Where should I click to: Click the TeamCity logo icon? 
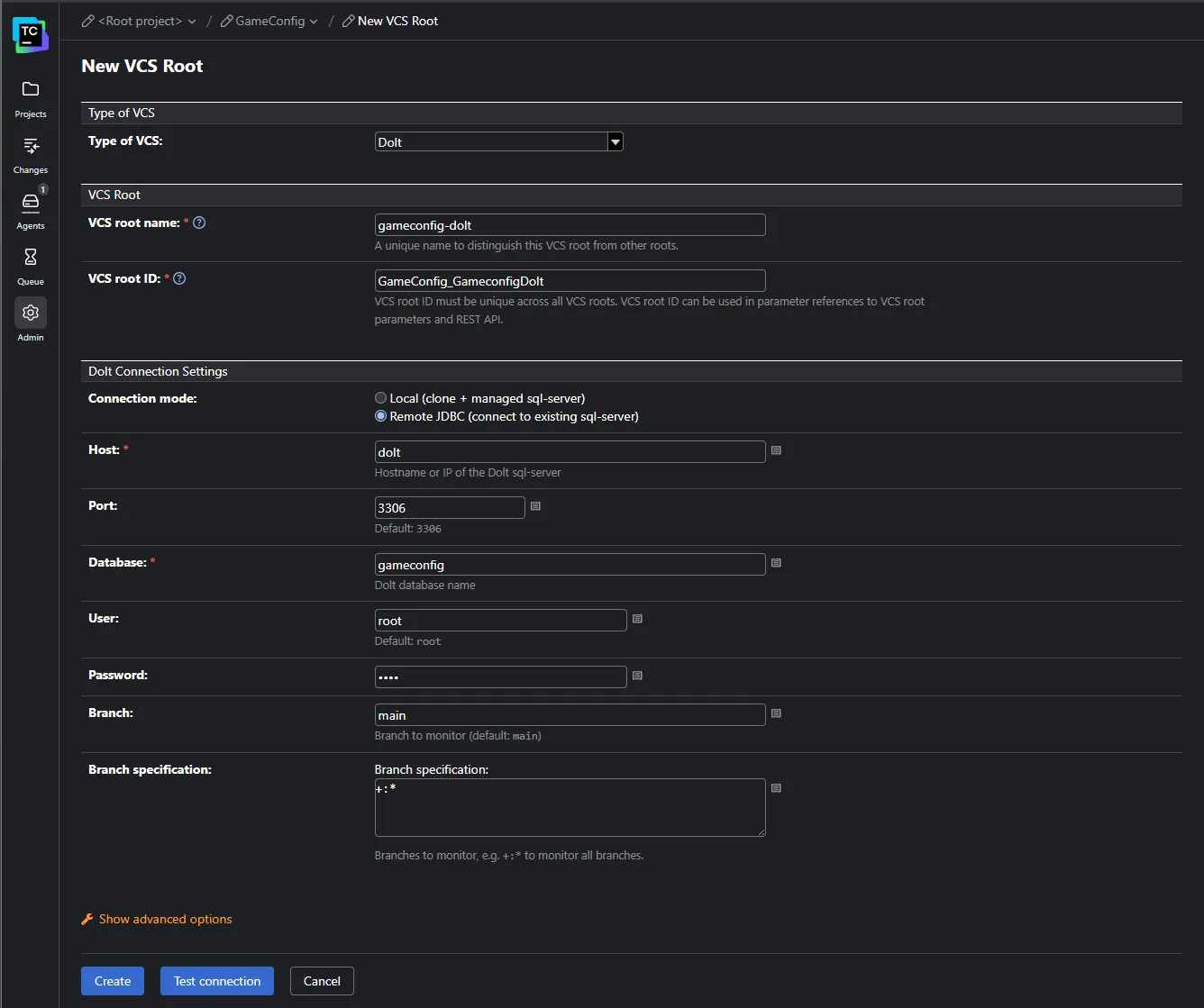[x=30, y=34]
